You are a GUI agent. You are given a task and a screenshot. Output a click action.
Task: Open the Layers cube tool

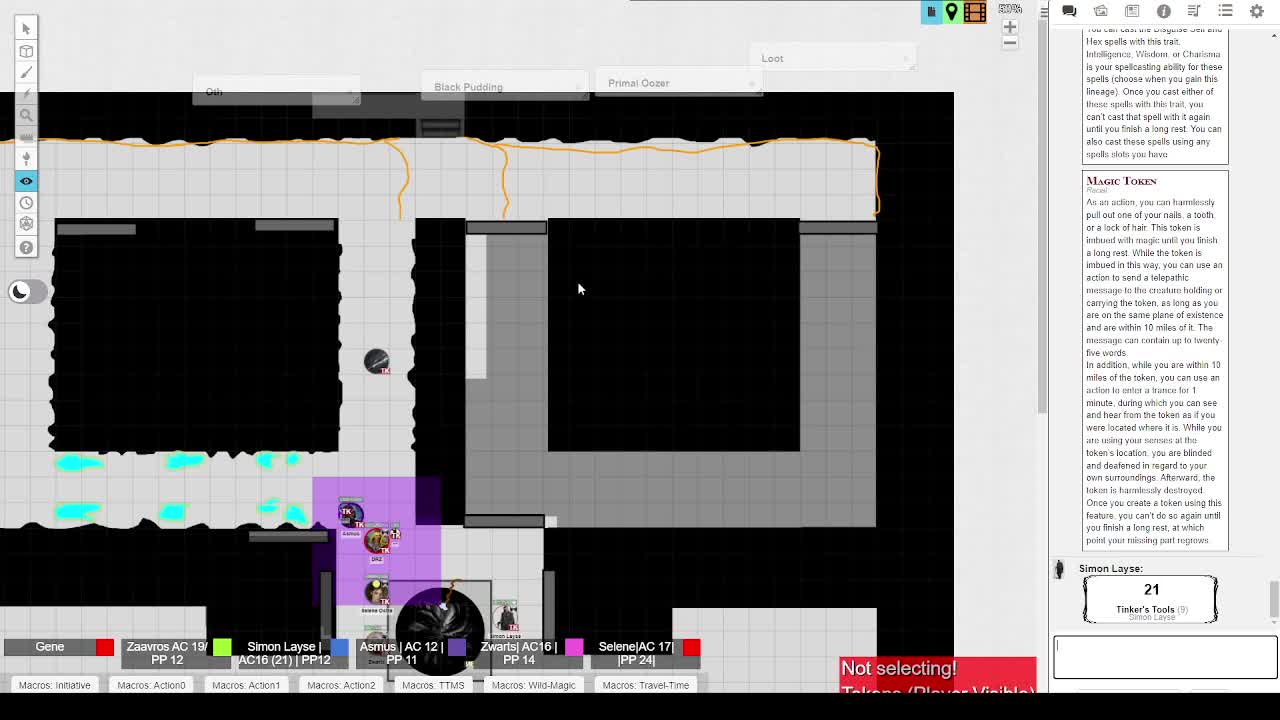pyautogui.click(x=26, y=51)
